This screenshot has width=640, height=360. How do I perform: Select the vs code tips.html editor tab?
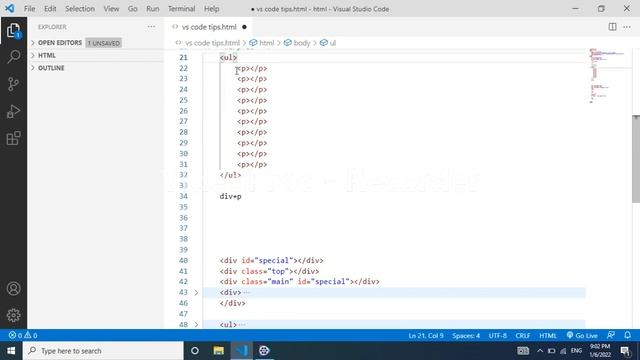pos(209,27)
